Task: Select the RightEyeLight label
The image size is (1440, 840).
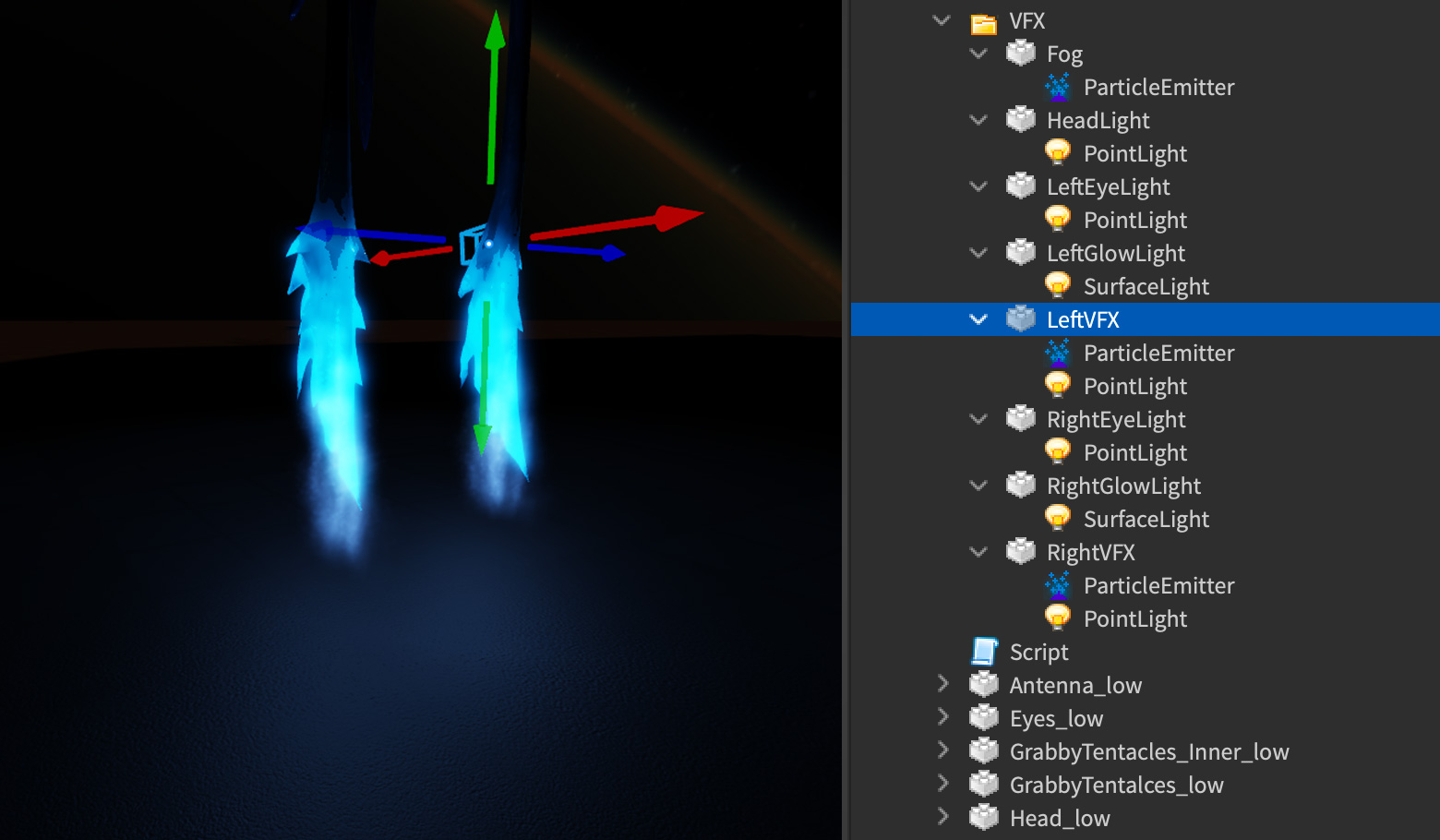Action: [1116, 420]
